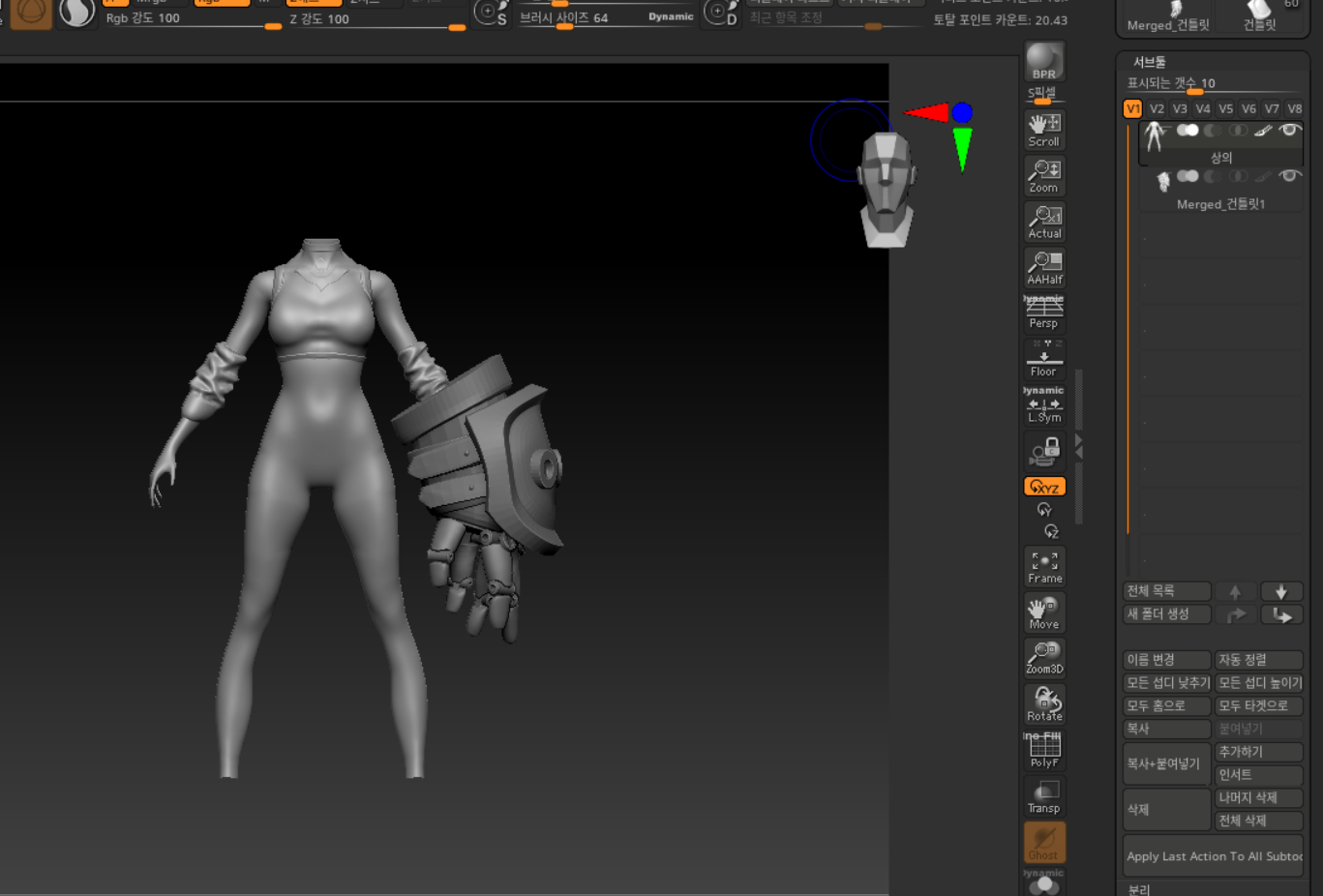Toggle Persp perspective mode
This screenshot has width=1323, height=896.
[x=1044, y=313]
